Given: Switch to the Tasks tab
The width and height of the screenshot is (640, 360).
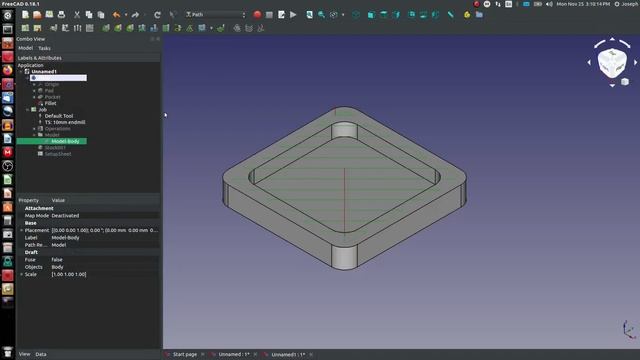Looking at the screenshot, I should pos(44,48).
